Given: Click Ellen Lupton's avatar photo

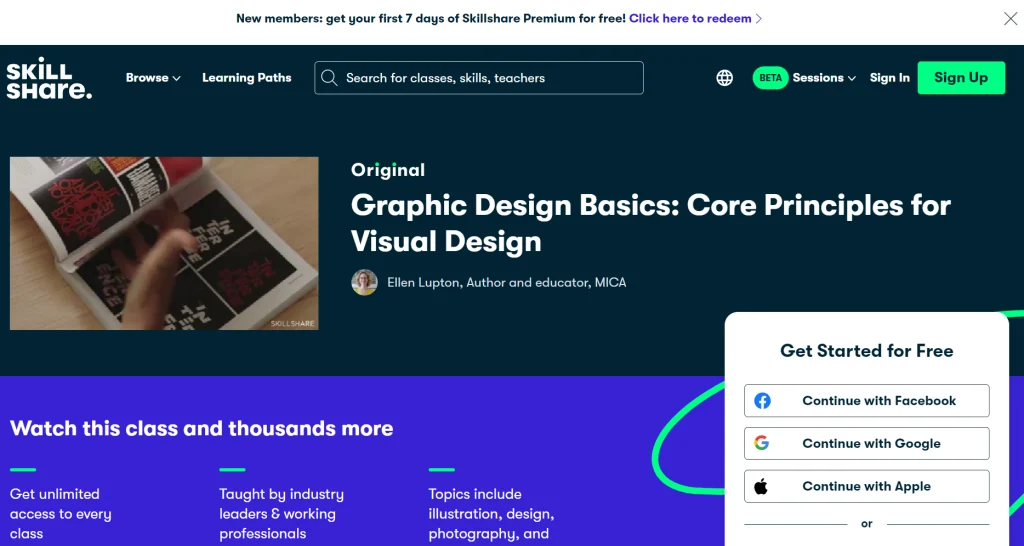Looking at the screenshot, I should tap(364, 282).
